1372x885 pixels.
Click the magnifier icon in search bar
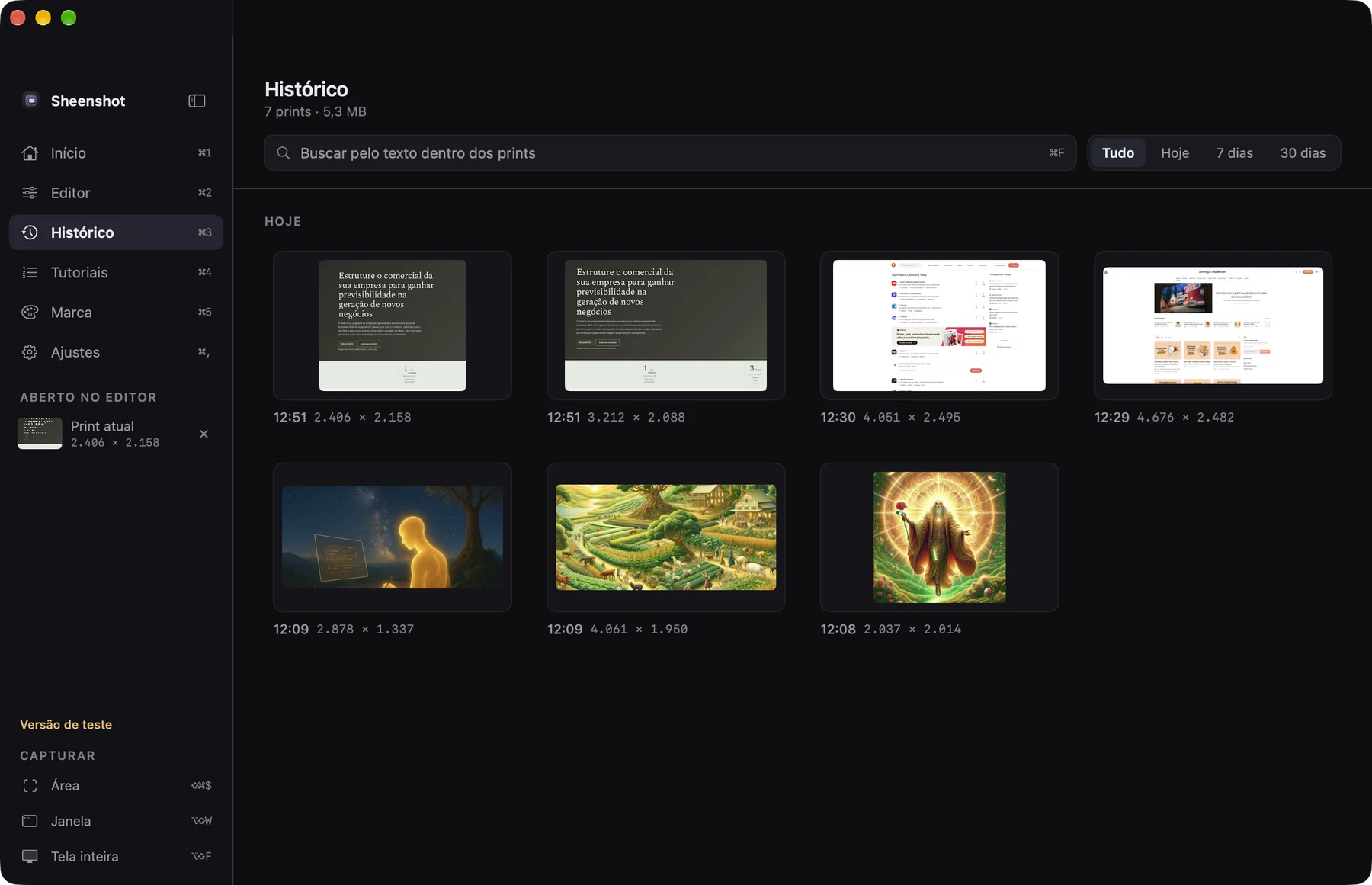(283, 153)
